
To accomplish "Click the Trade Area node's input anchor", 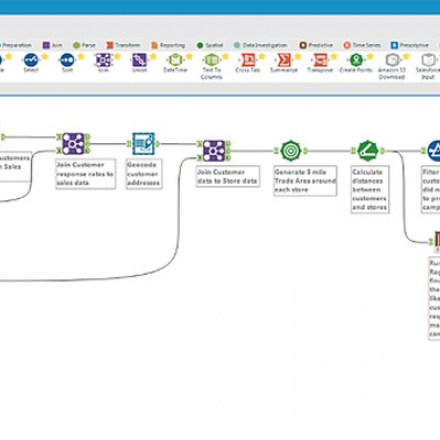I will coord(276,151).
